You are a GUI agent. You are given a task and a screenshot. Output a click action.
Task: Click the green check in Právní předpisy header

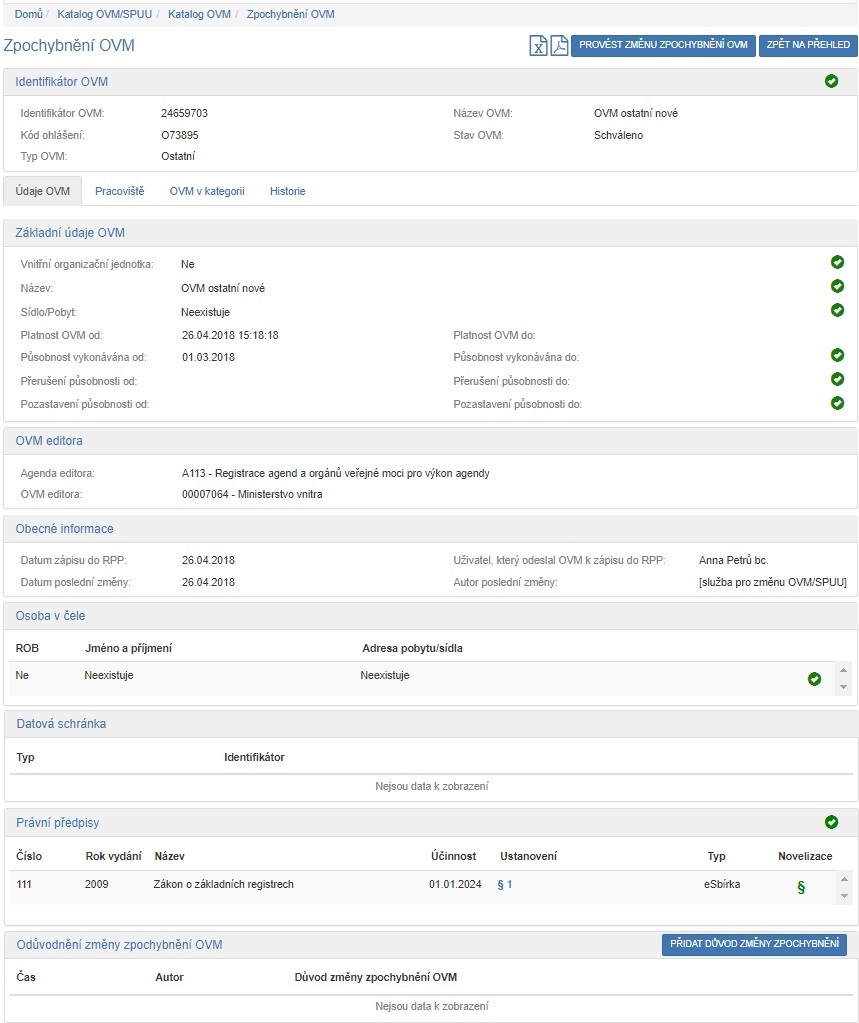(x=831, y=822)
